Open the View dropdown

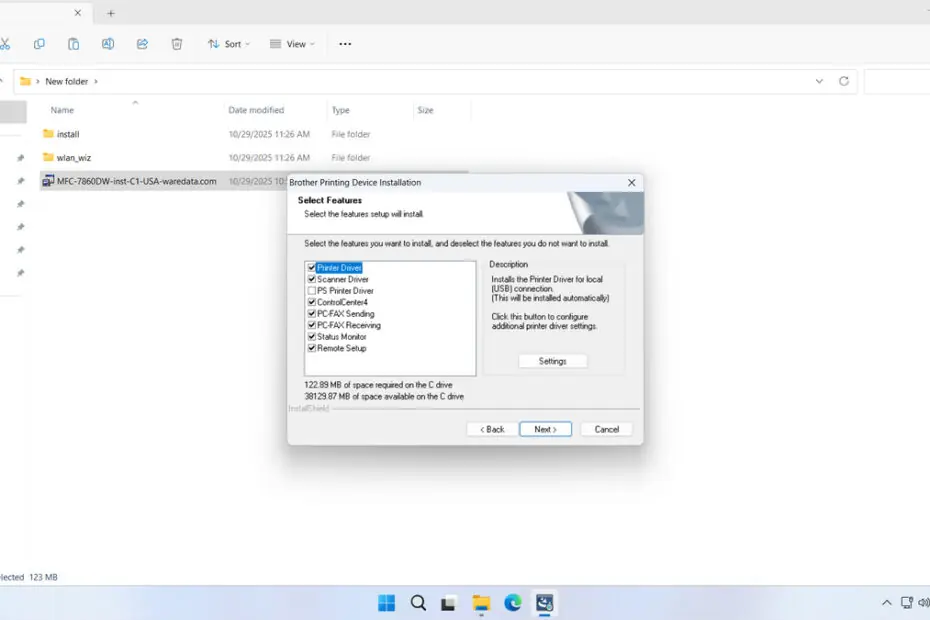point(290,44)
